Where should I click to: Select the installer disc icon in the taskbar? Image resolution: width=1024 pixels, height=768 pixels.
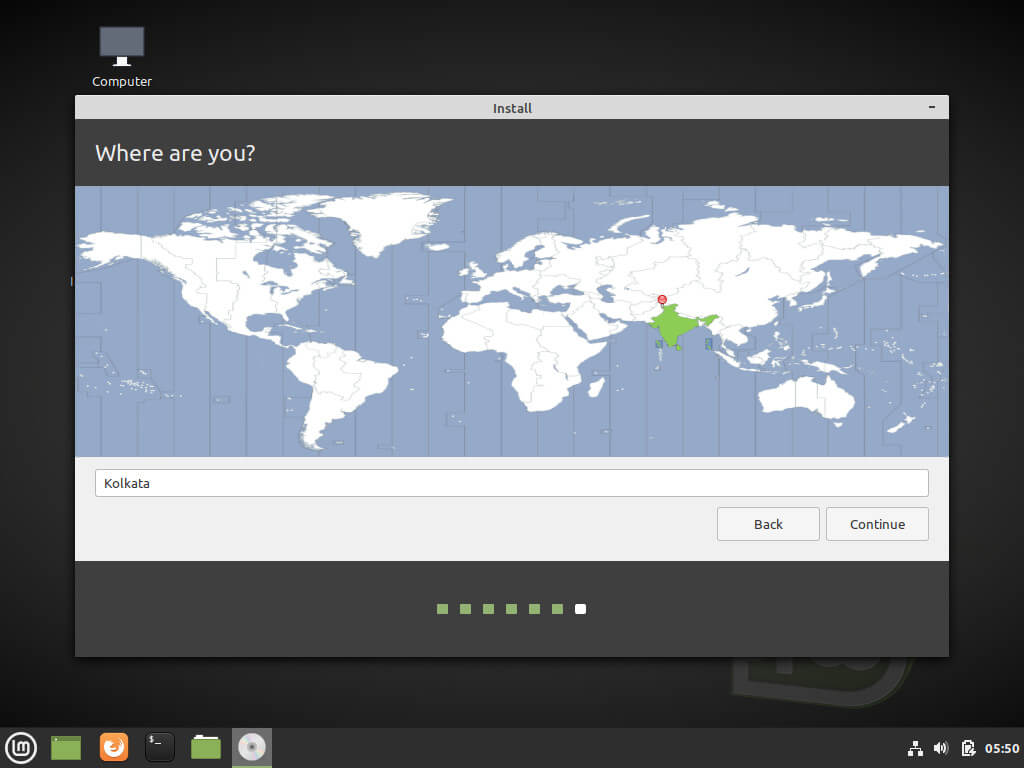[252, 747]
